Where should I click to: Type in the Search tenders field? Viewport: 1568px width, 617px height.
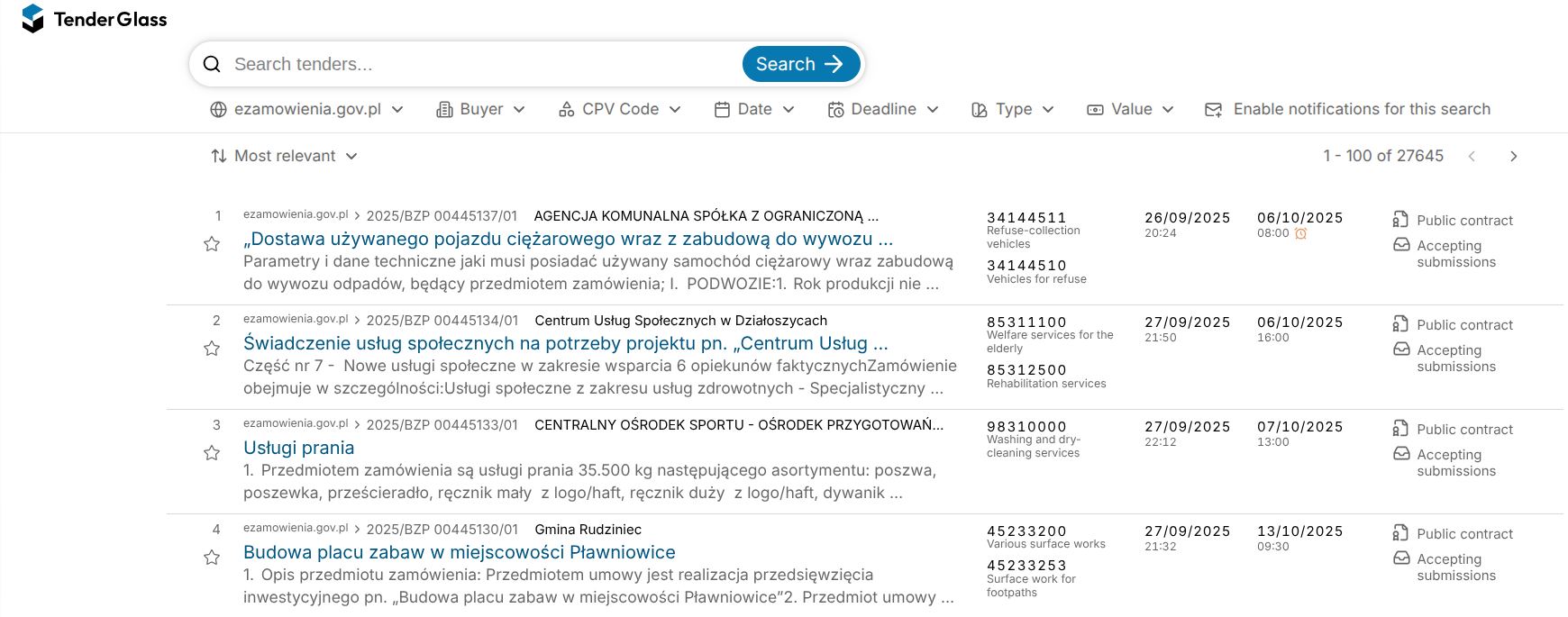(x=478, y=64)
